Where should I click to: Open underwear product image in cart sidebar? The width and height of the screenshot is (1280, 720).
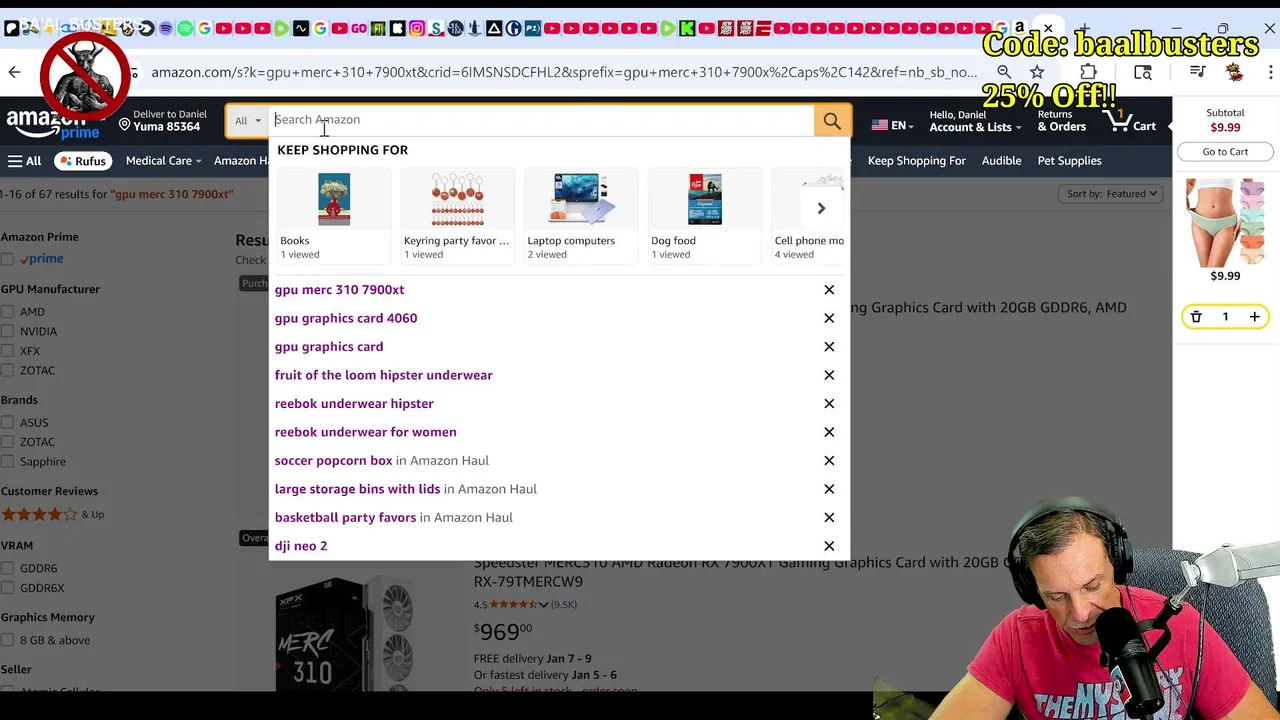coord(1225,222)
